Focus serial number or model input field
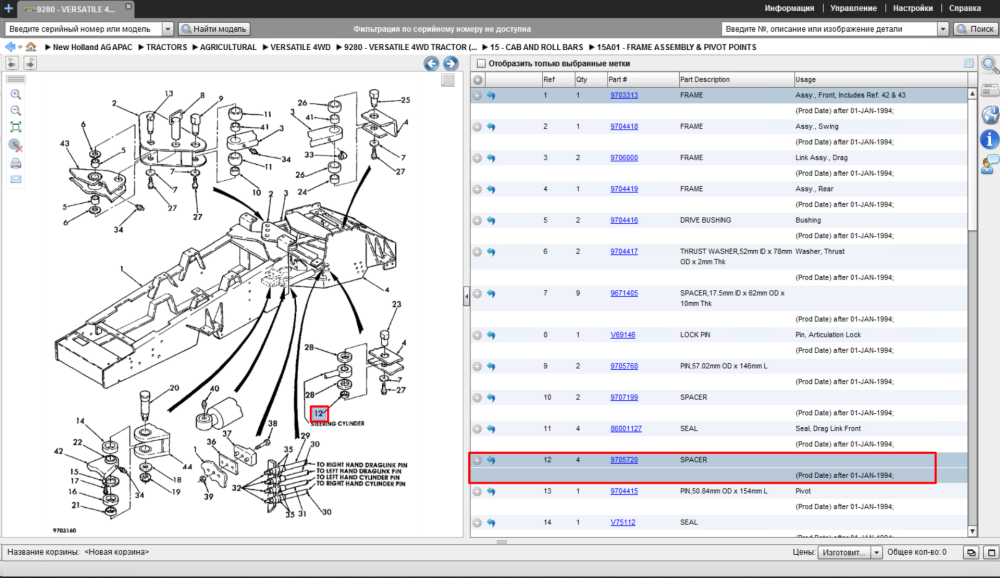Screen dimensions: 1000x578 pos(84,29)
